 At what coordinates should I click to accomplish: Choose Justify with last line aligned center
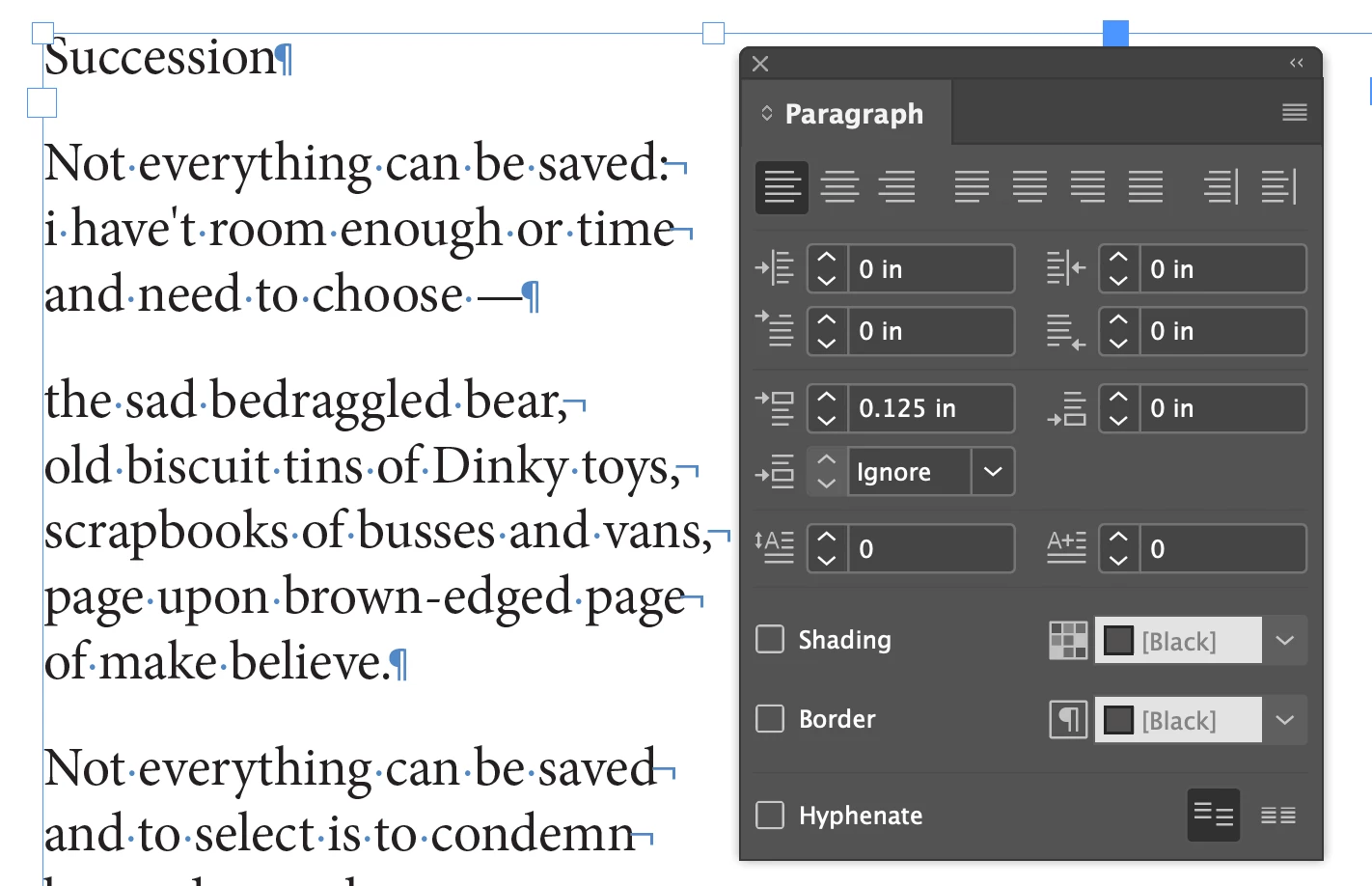[x=1029, y=187]
